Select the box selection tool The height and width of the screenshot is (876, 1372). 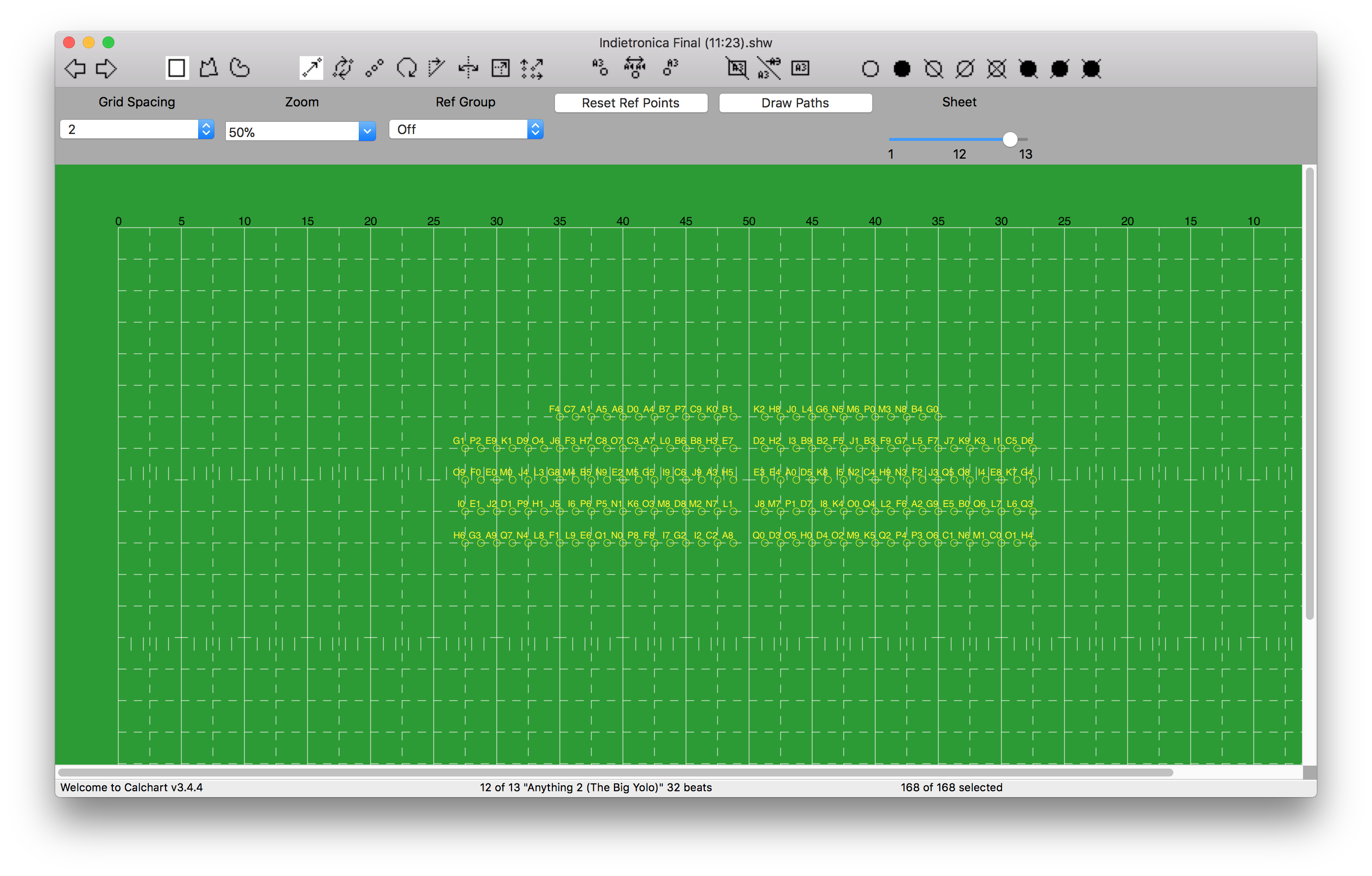tap(176, 68)
